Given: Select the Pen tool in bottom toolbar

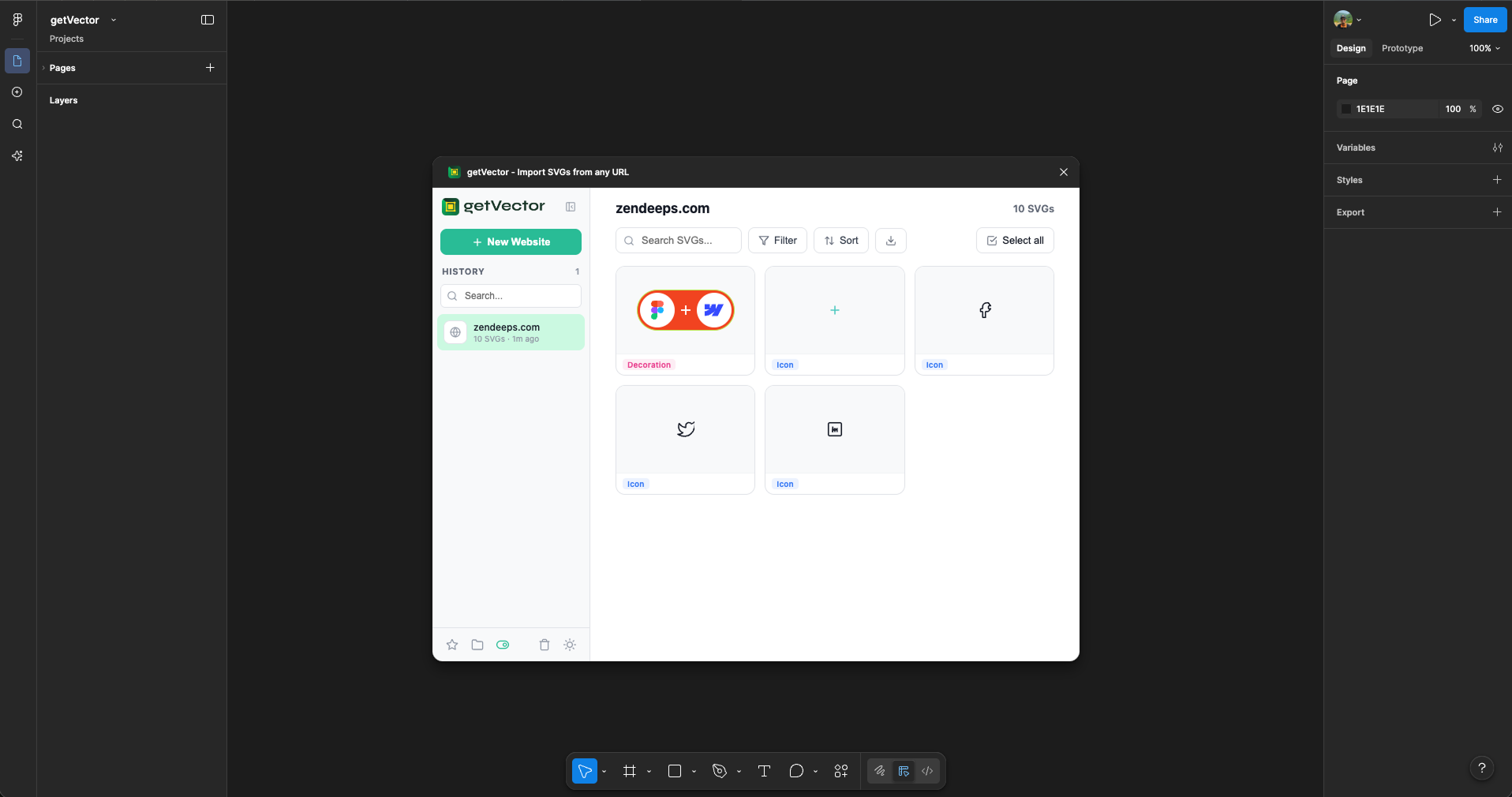Looking at the screenshot, I should 720,771.
